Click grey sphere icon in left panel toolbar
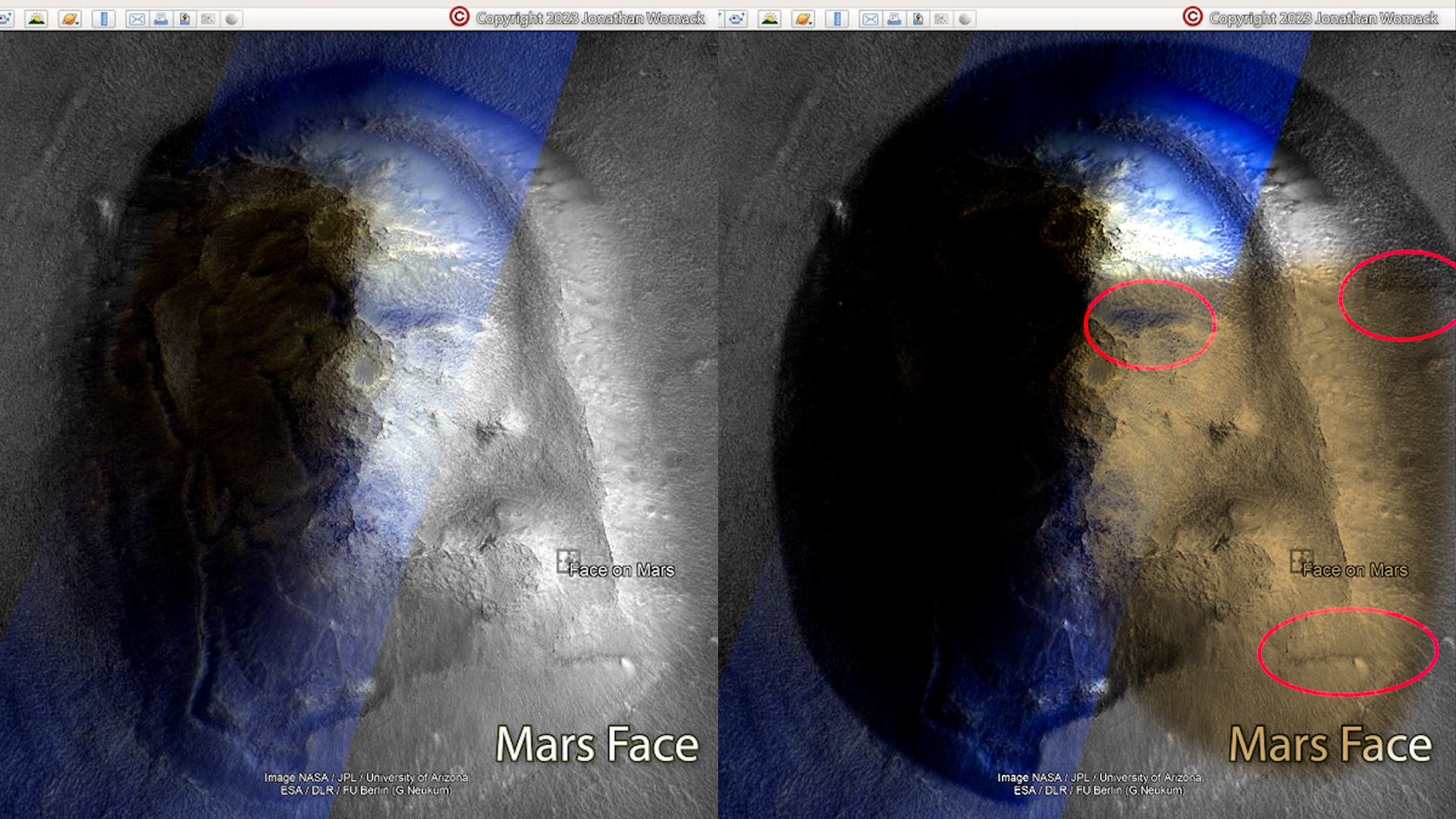 tap(231, 19)
